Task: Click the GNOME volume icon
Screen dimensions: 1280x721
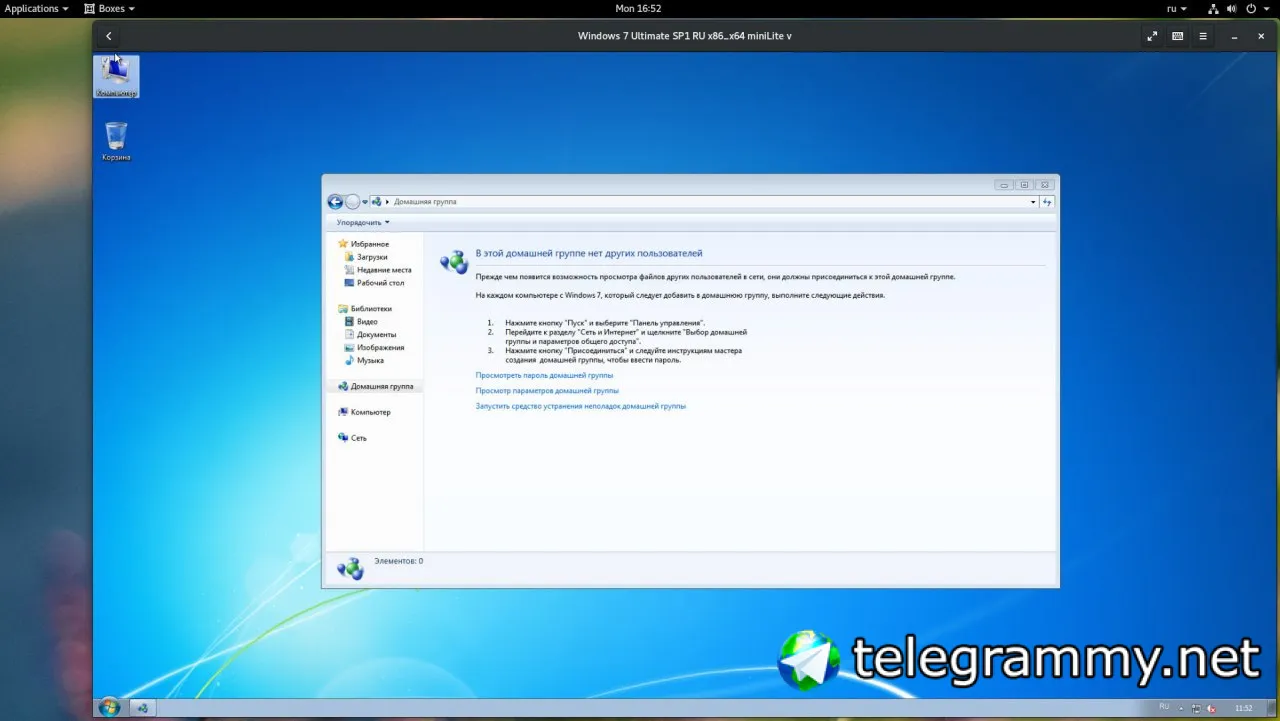Action: tap(1234, 8)
